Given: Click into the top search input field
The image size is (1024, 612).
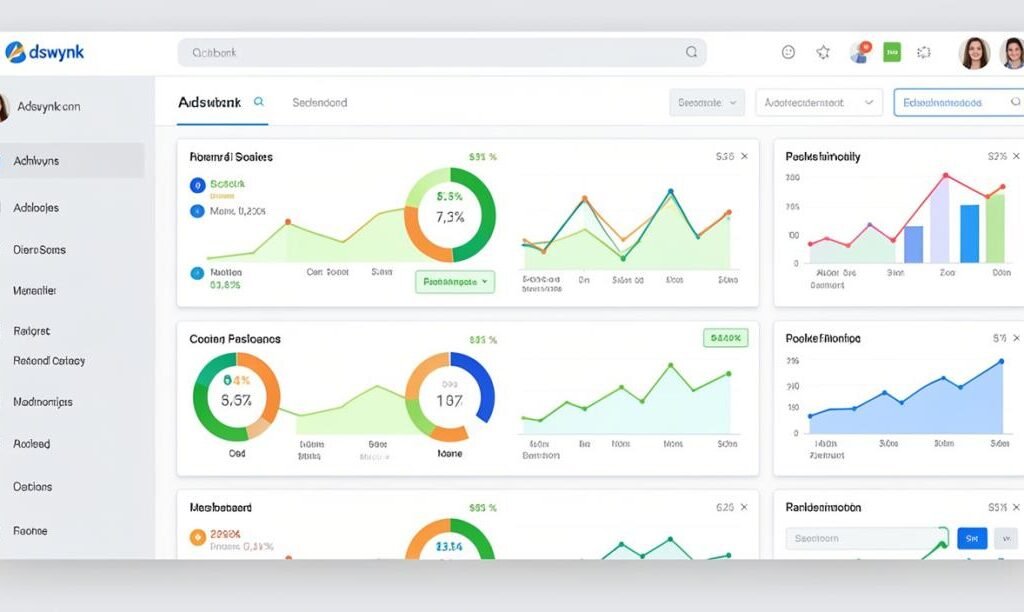Looking at the screenshot, I should coord(430,52).
